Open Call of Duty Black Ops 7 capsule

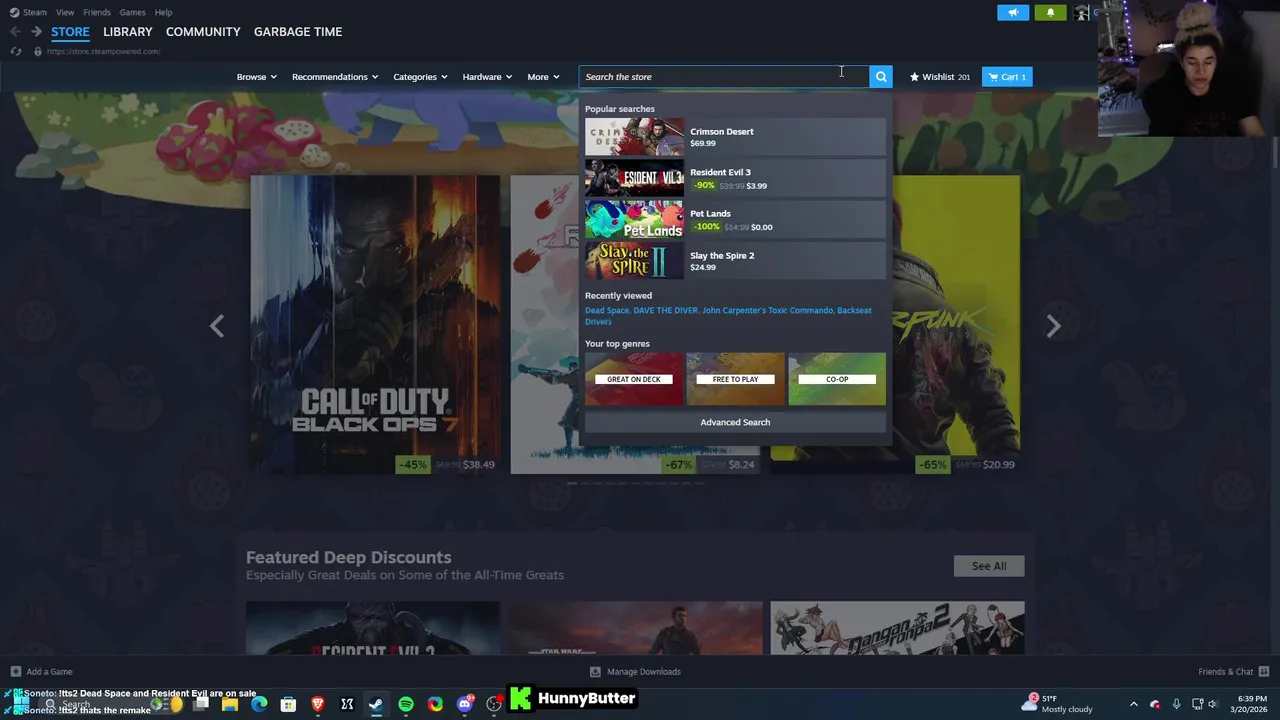click(x=375, y=324)
